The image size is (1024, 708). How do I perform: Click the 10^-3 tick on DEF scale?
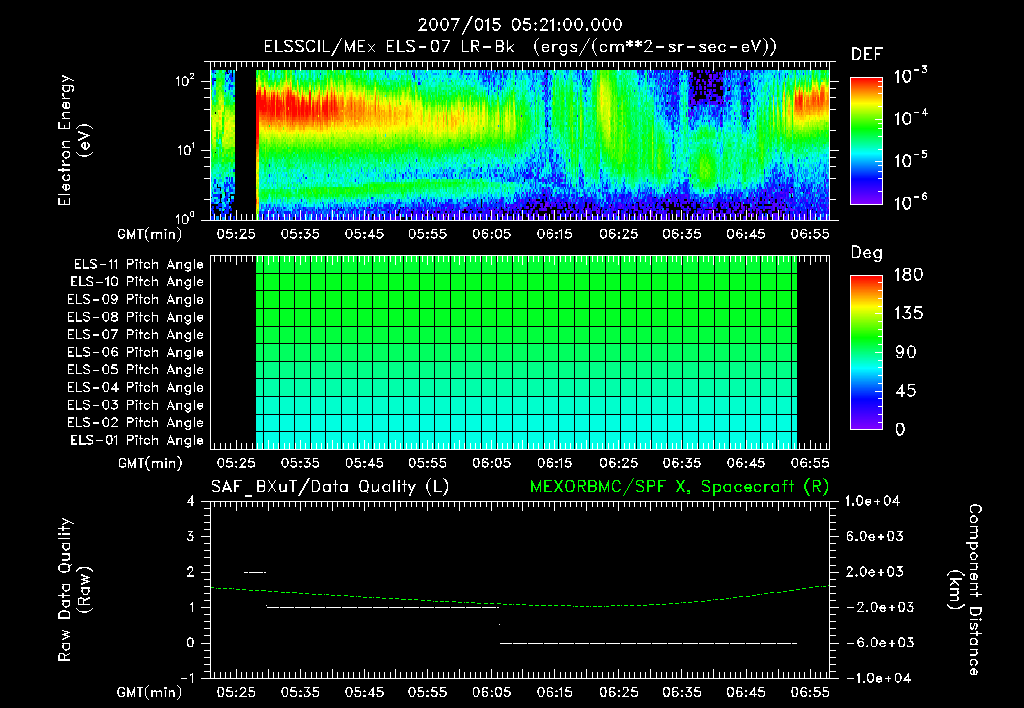pyautogui.click(x=911, y=76)
